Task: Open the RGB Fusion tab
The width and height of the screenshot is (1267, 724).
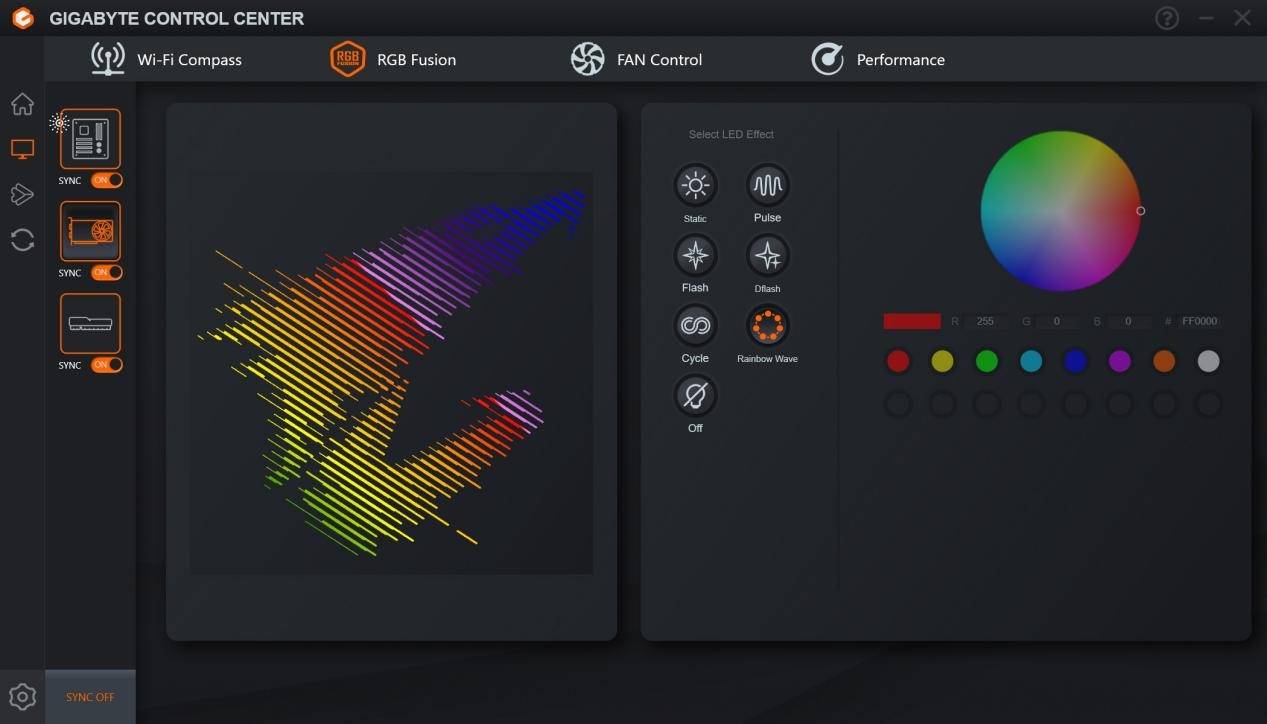Action: pos(393,59)
